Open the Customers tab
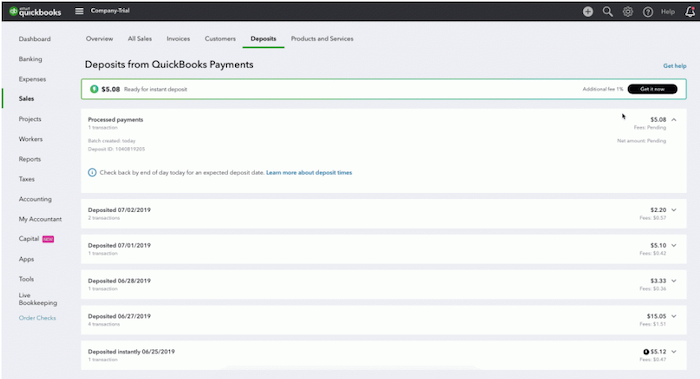700x379 pixels. pos(220,39)
